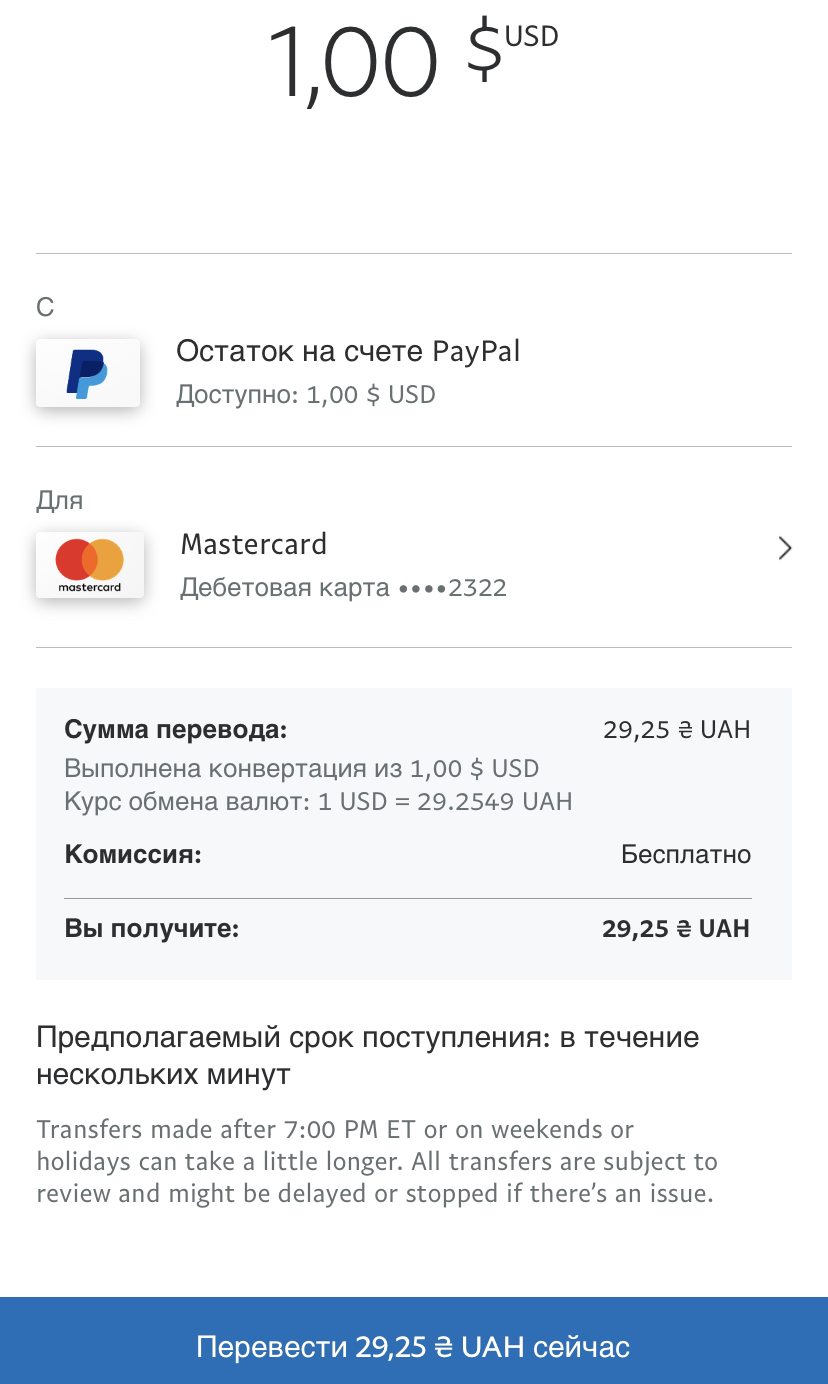
Task: Click bold 29,25 ₴ UAH total received
Action: coord(676,929)
